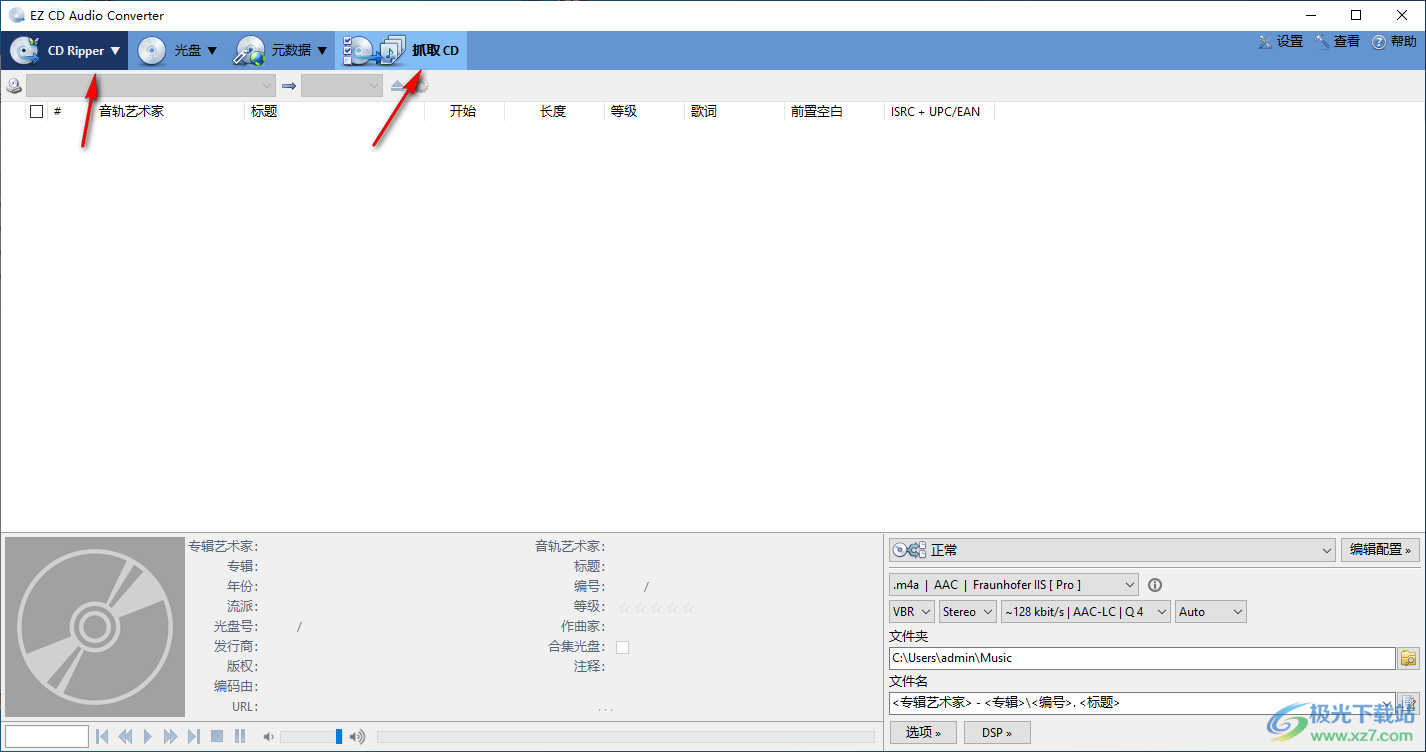Screen dimensions: 1426x752
Task: Open the CD Ripper mode menu
Action: [x=65, y=50]
